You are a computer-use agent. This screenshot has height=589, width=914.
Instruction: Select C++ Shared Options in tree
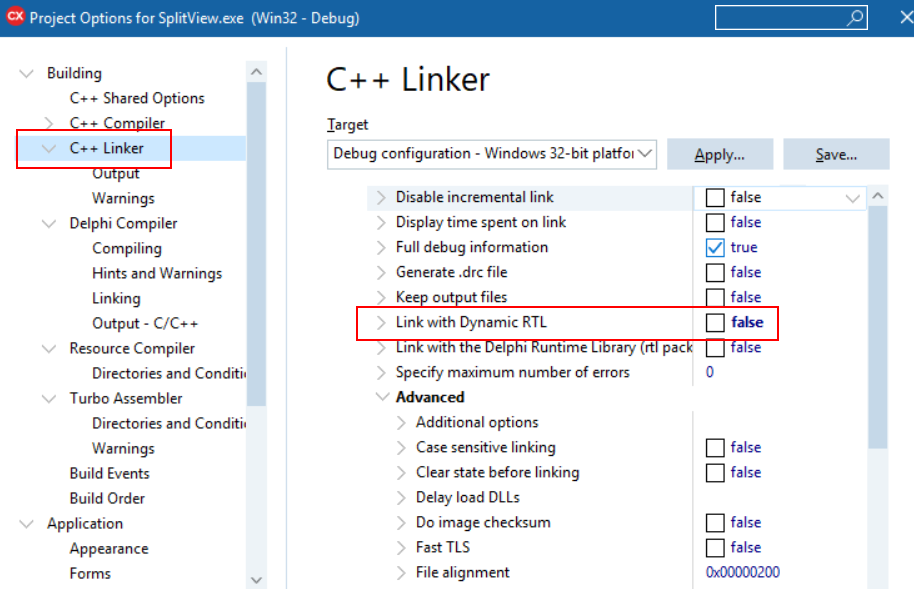click(x=137, y=98)
